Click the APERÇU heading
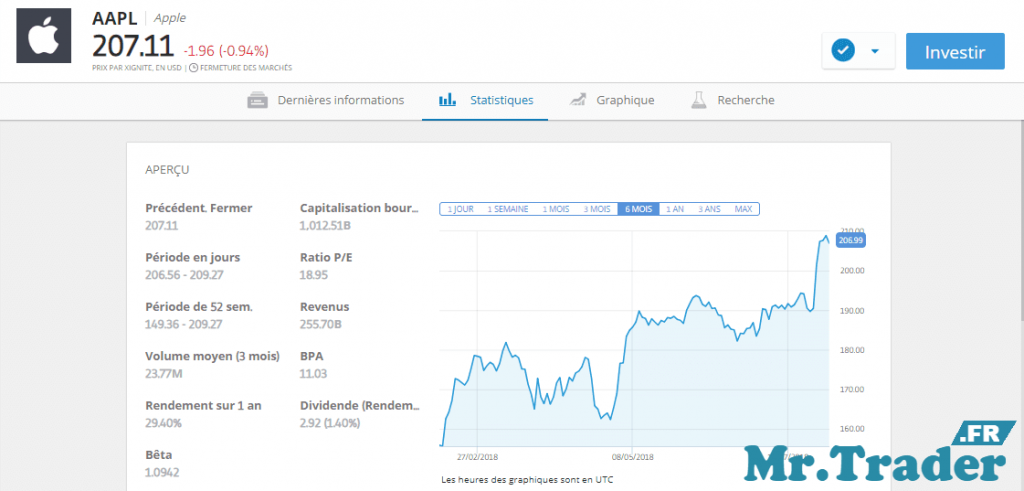Image resolution: width=1024 pixels, height=491 pixels. [x=167, y=170]
